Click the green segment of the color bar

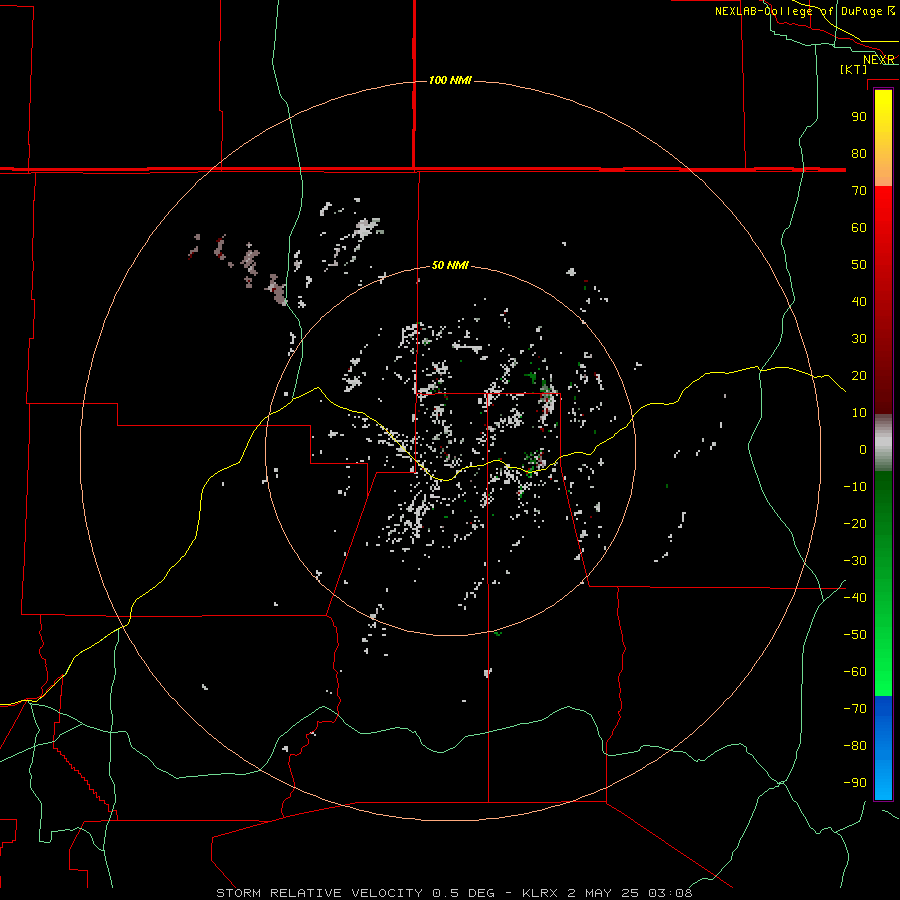click(x=883, y=583)
